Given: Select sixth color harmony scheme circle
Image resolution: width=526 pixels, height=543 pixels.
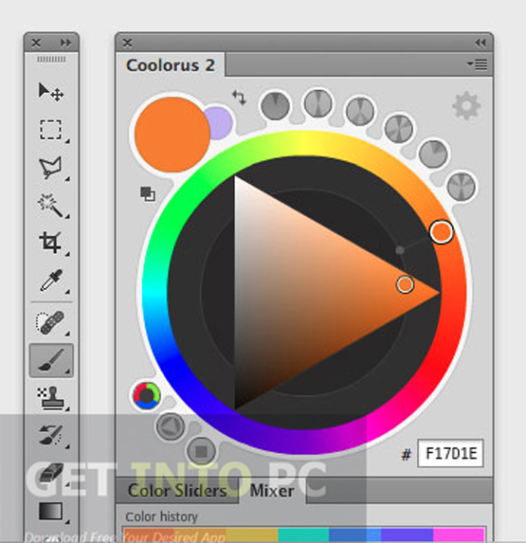Looking at the screenshot, I should tap(461, 186).
